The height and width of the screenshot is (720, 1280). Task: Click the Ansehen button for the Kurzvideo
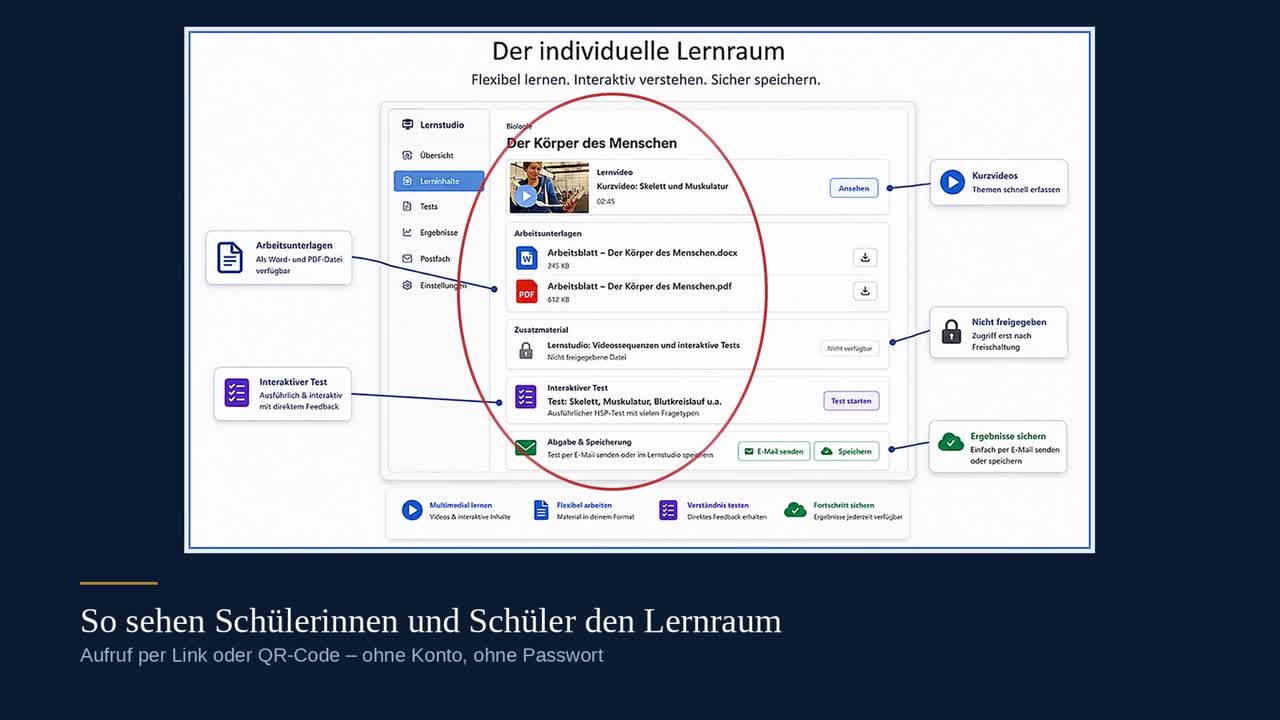point(854,188)
